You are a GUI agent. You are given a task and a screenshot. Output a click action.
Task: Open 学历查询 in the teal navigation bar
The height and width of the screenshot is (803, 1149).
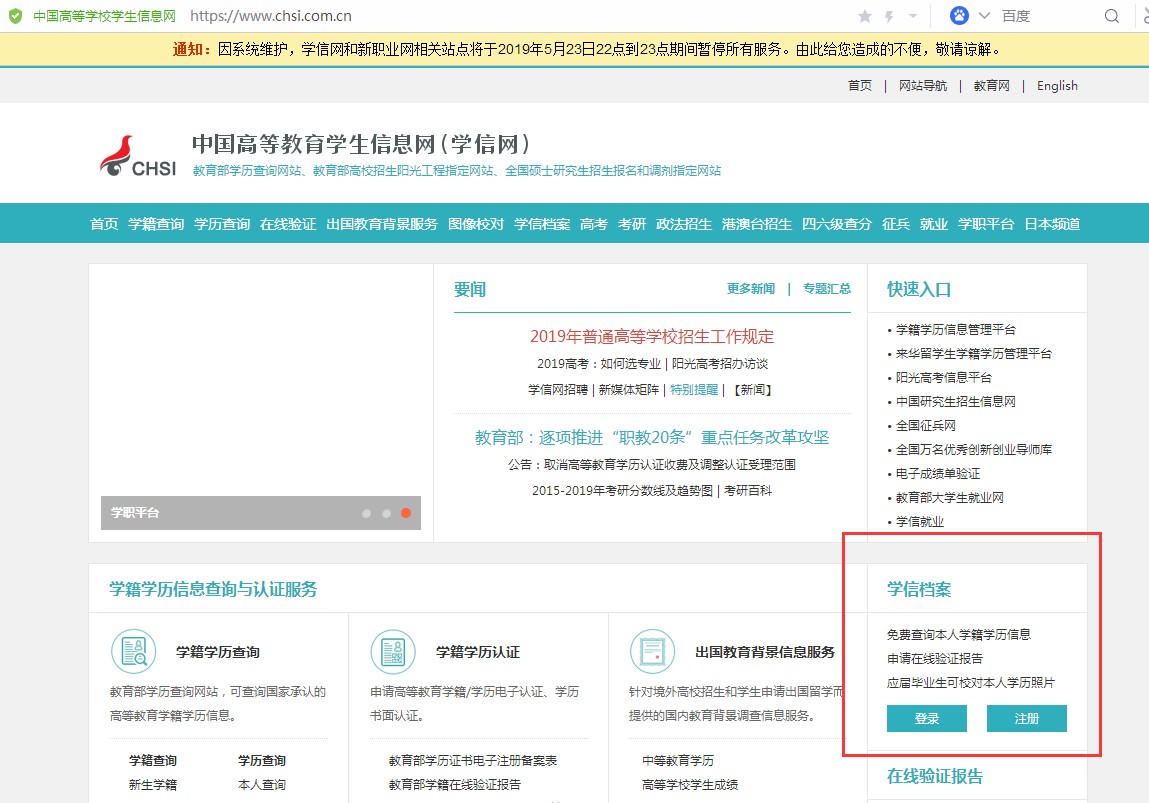[x=222, y=224]
